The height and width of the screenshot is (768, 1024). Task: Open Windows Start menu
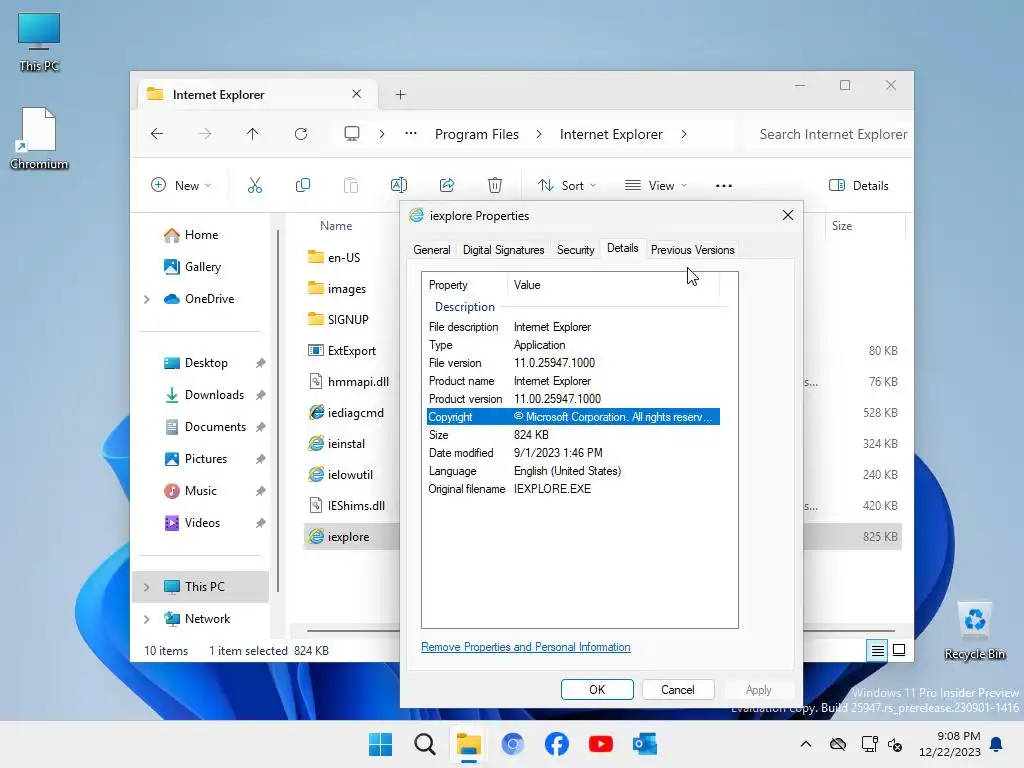click(x=381, y=744)
